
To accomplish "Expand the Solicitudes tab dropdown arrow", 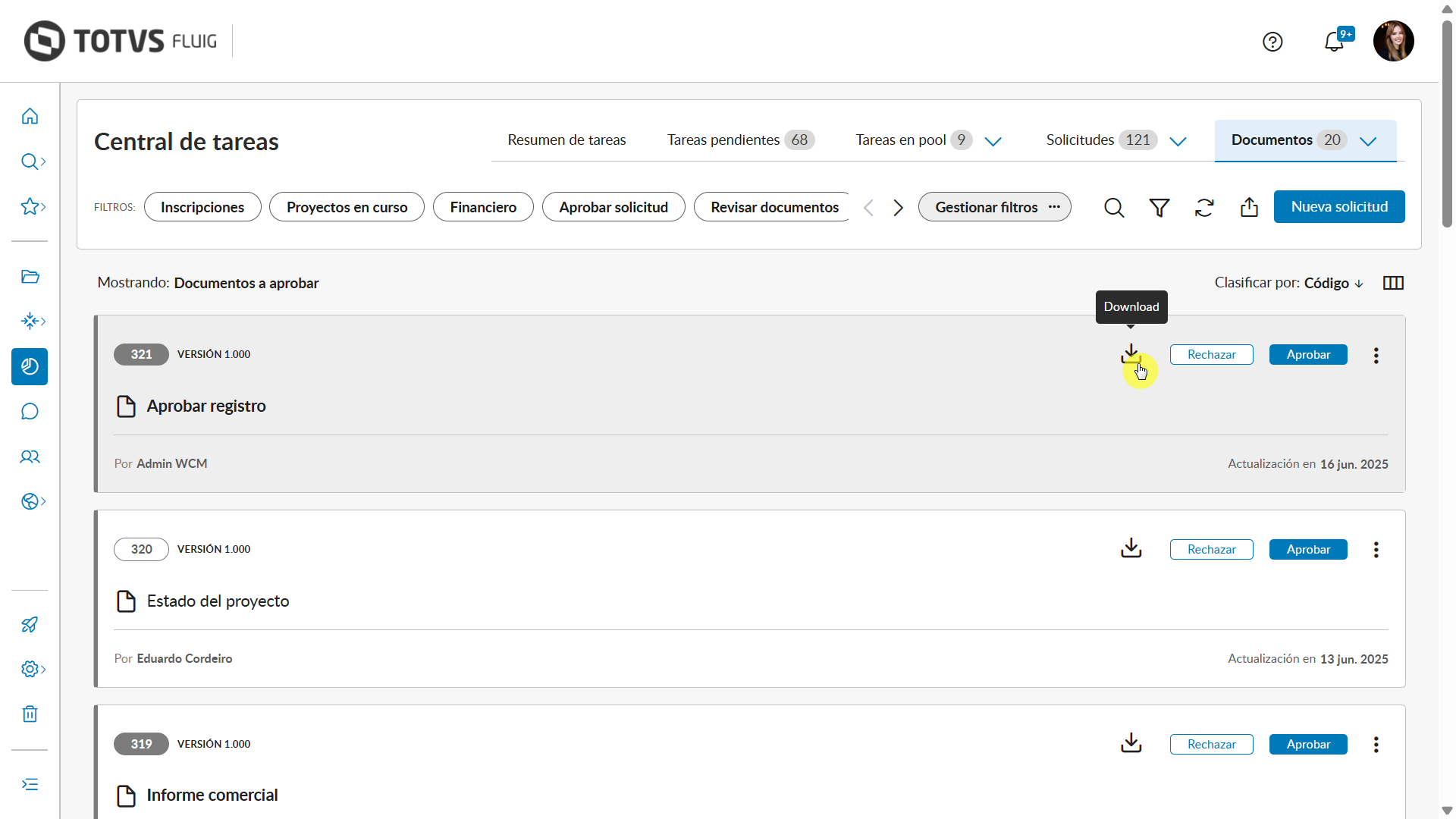I will tap(1178, 141).
